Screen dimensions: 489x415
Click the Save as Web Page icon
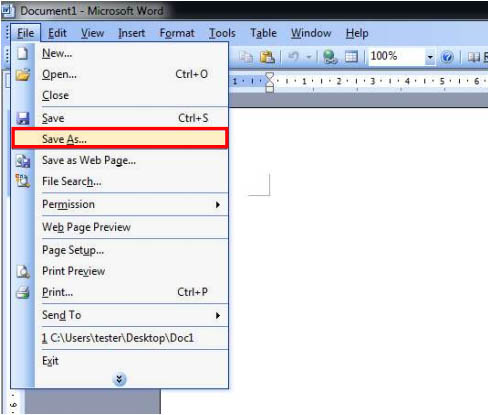click(23, 161)
